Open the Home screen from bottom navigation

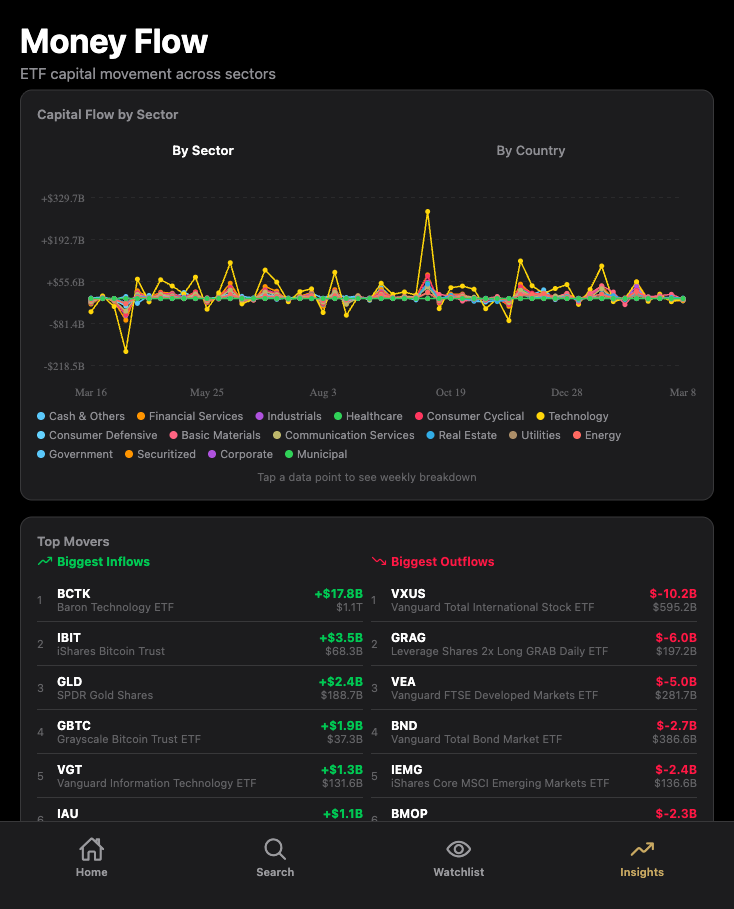click(x=91, y=856)
